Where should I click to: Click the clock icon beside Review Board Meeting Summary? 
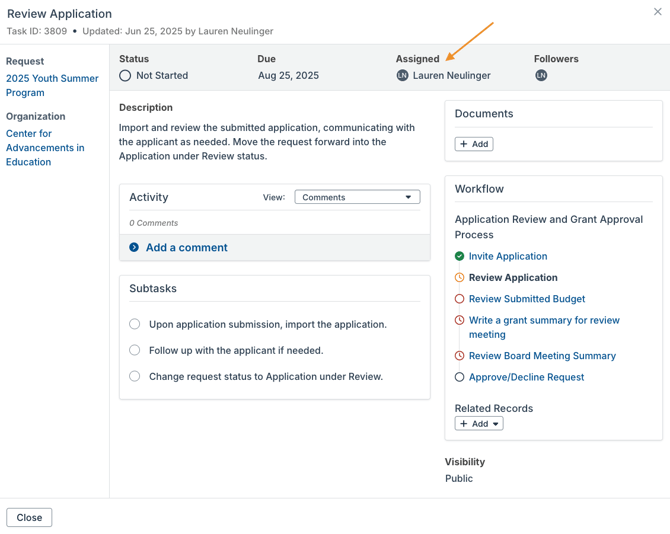[460, 356]
